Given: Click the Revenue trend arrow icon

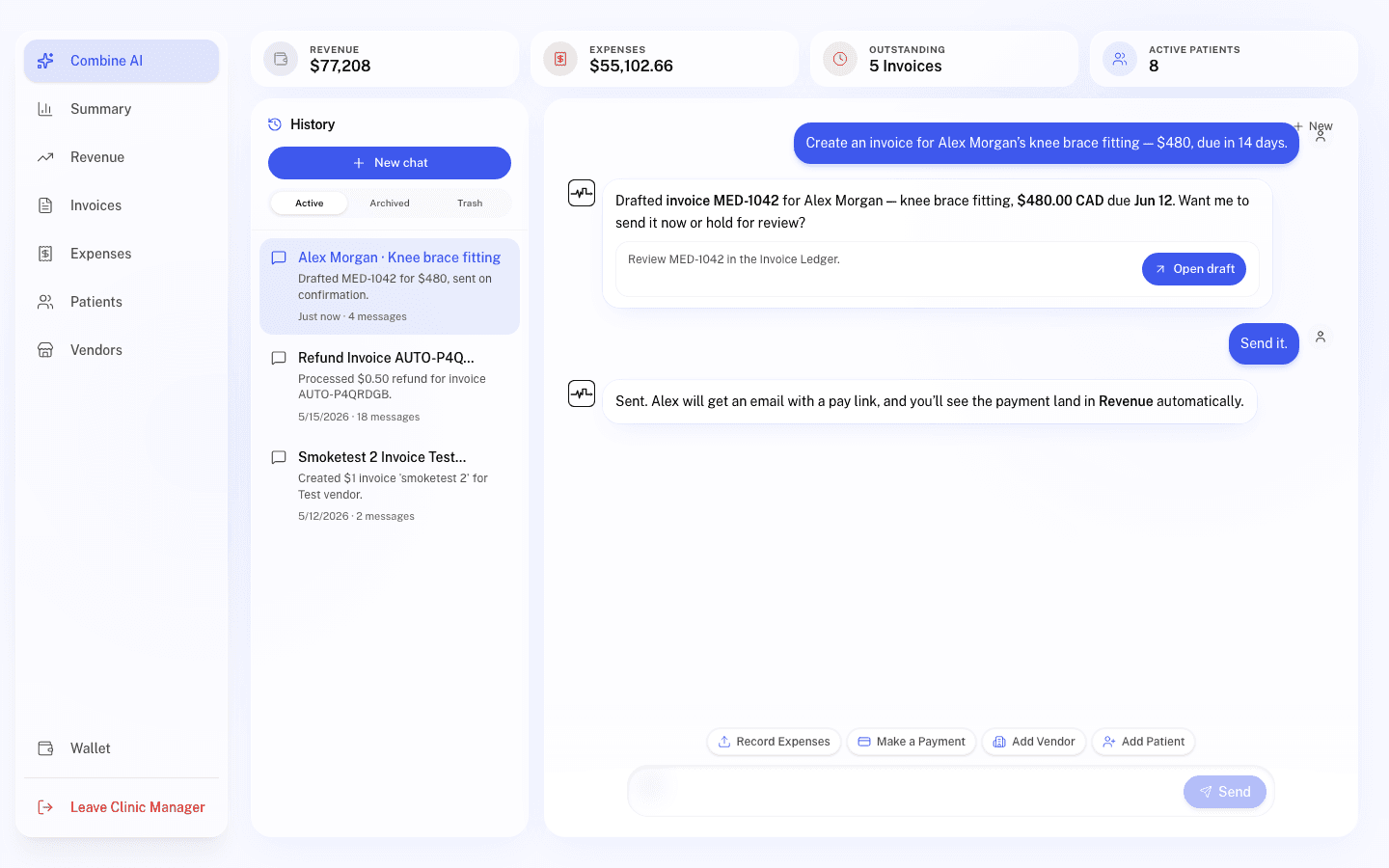Looking at the screenshot, I should coord(45,157).
